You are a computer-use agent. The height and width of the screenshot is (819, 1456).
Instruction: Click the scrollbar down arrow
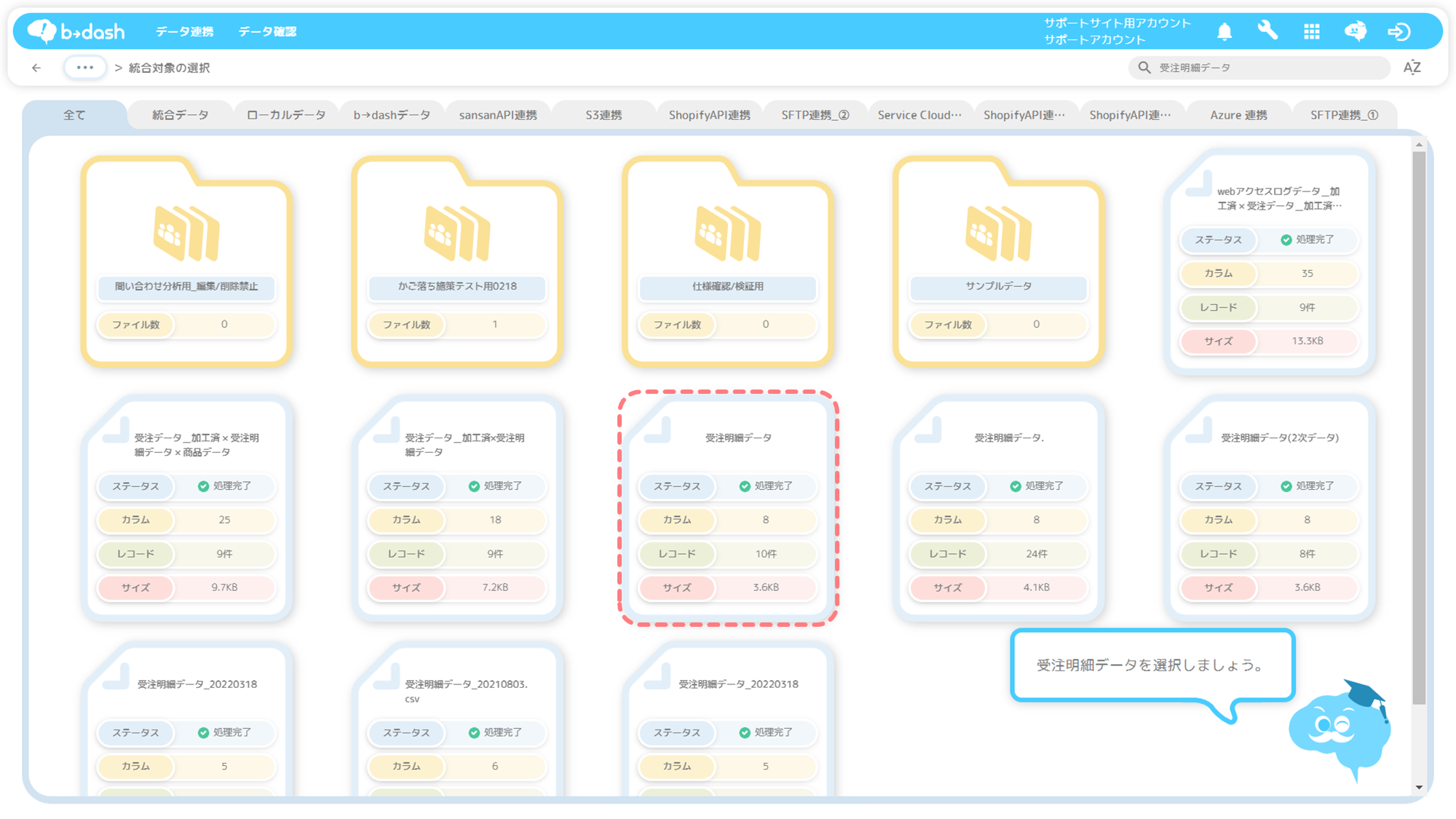coord(1419,787)
